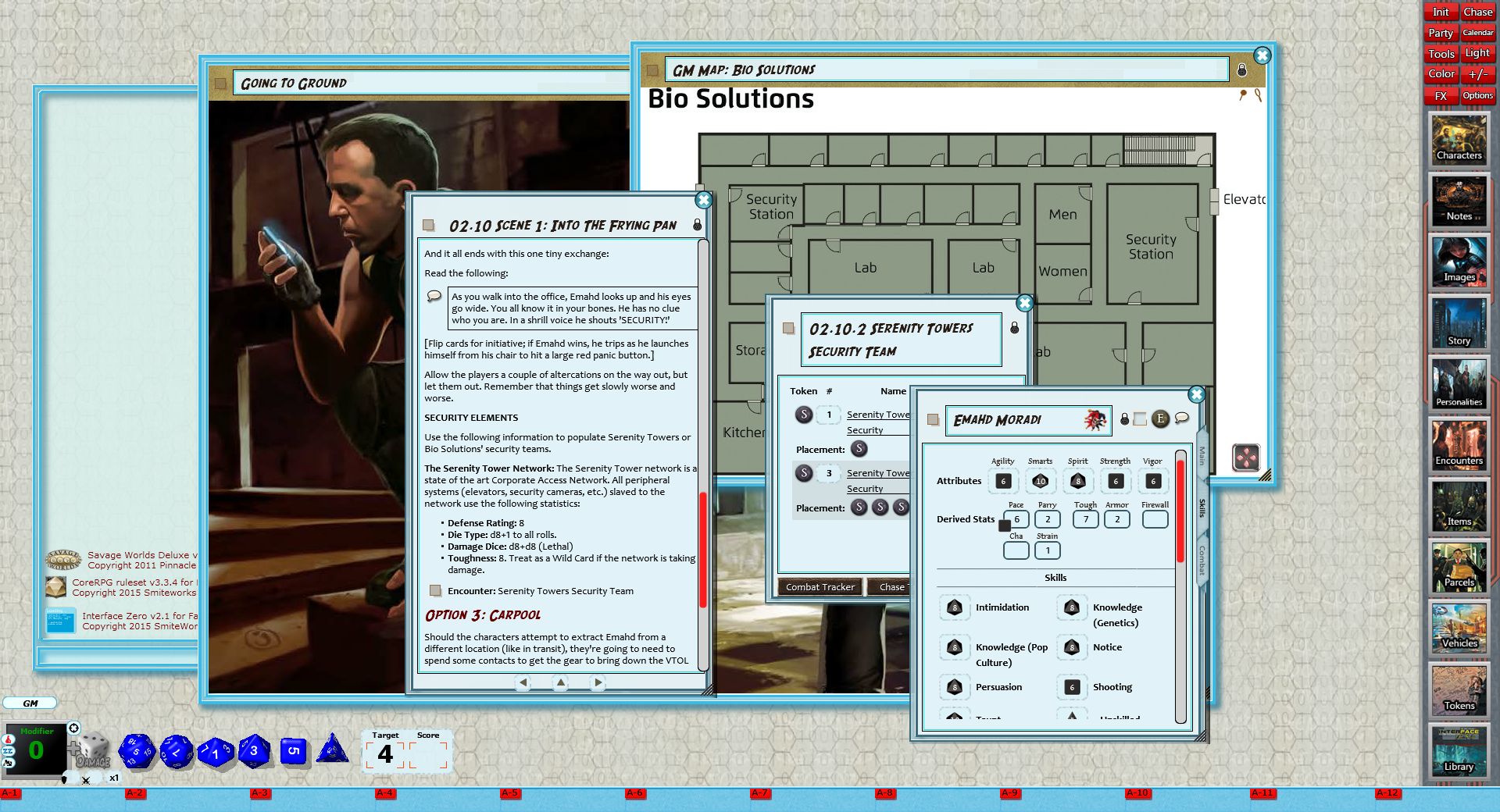
Task: Open the Library sidebar icon
Action: click(x=1459, y=751)
